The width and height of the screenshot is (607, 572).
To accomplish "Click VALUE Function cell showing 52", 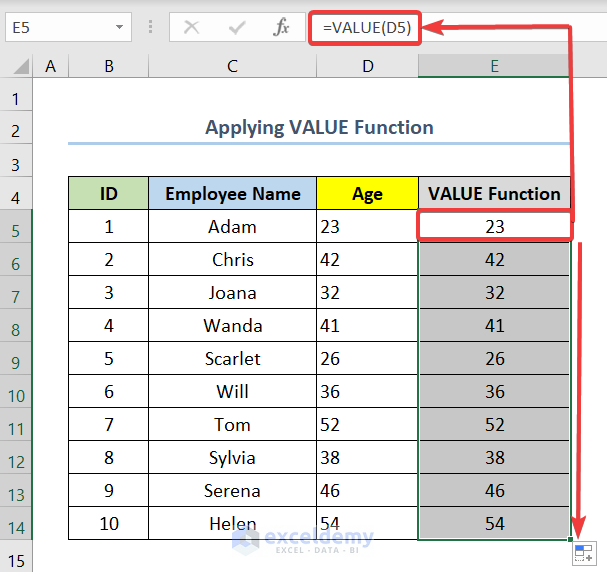I will coord(494,425).
